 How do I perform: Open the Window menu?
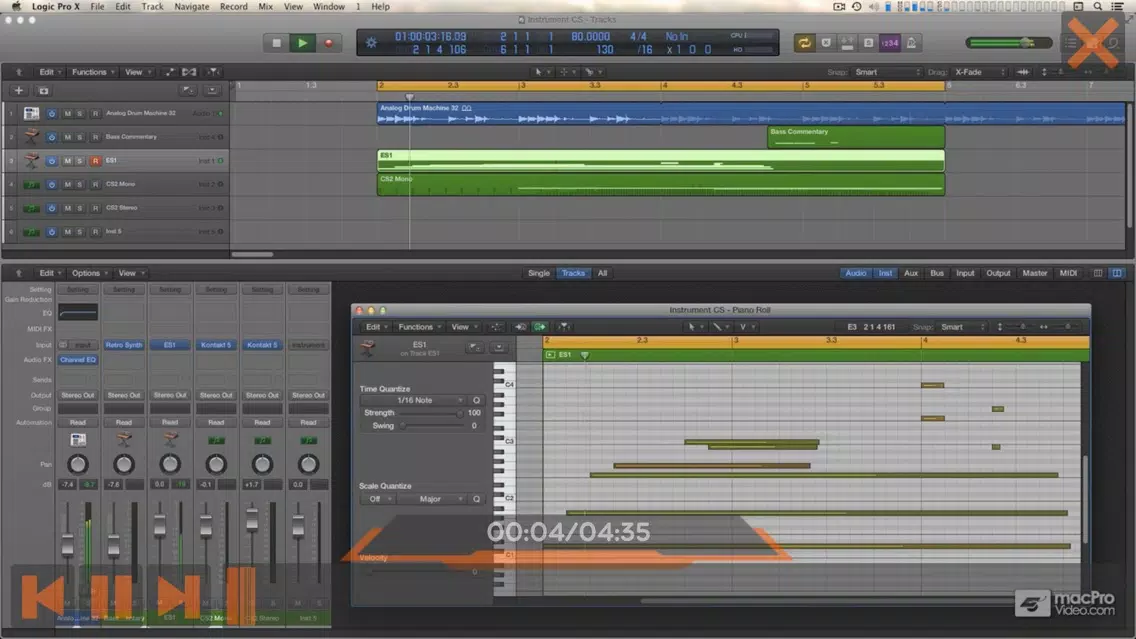328,7
